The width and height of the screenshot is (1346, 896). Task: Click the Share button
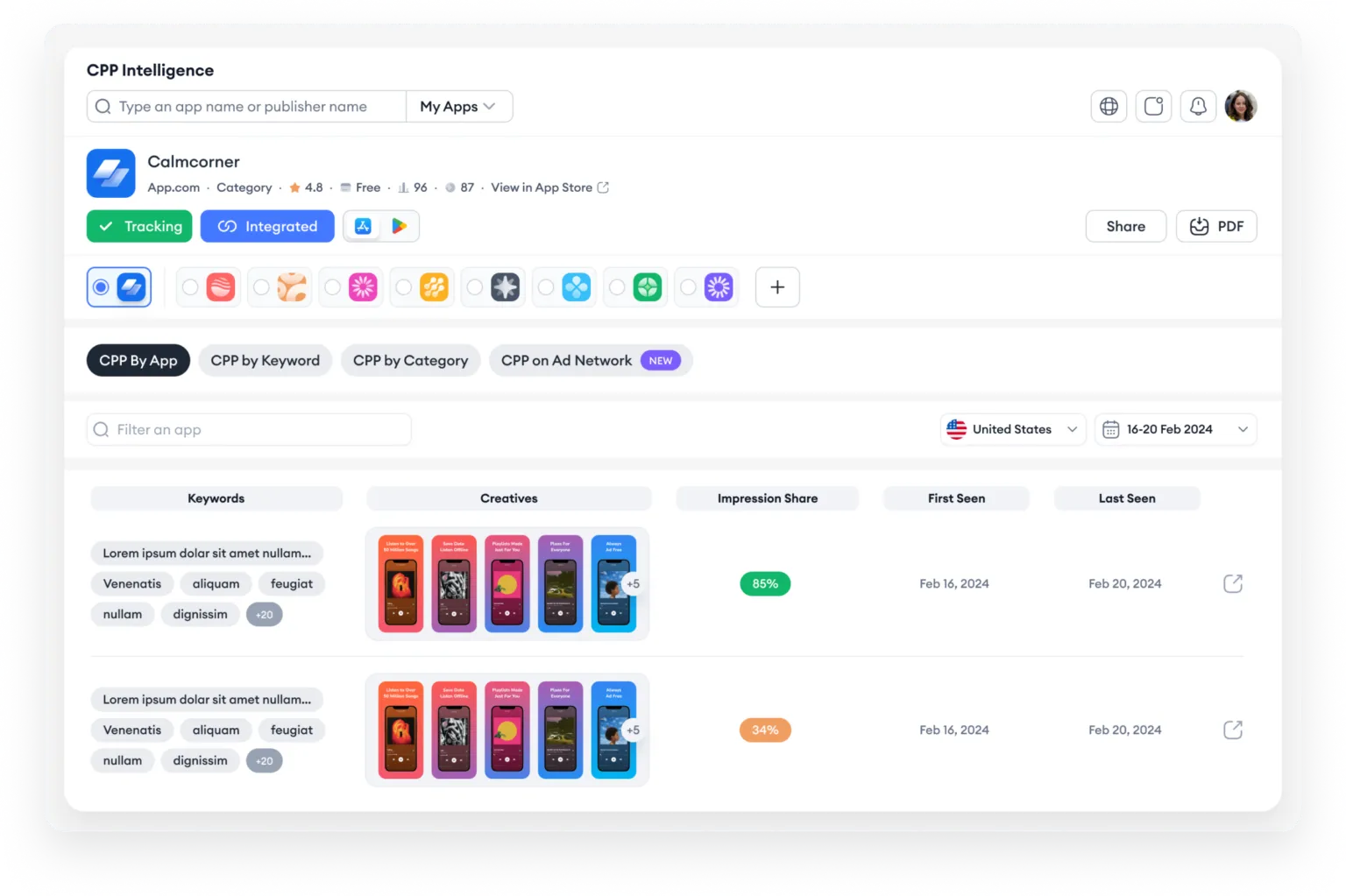(x=1126, y=226)
